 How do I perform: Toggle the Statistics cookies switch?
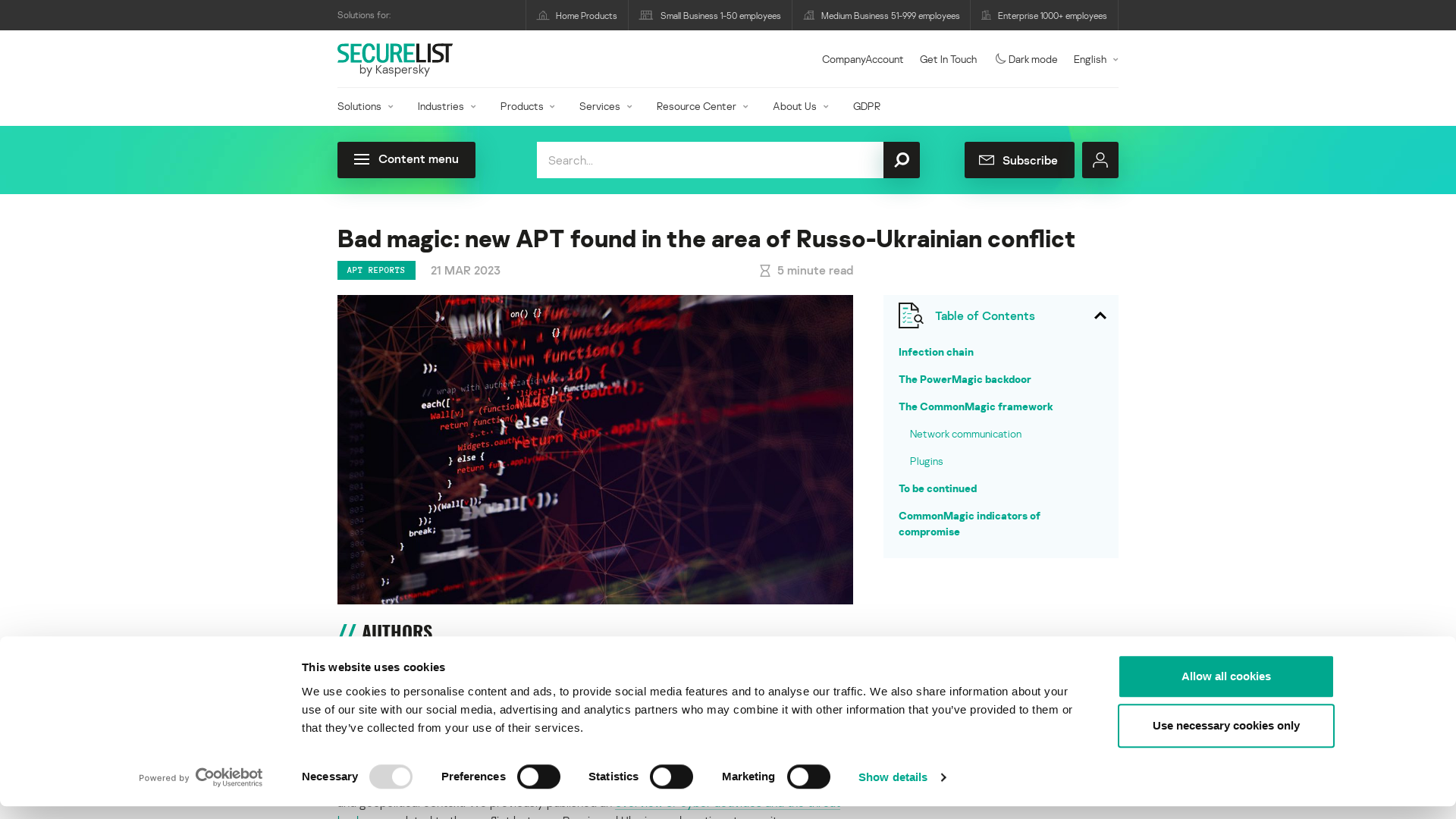coord(670,776)
